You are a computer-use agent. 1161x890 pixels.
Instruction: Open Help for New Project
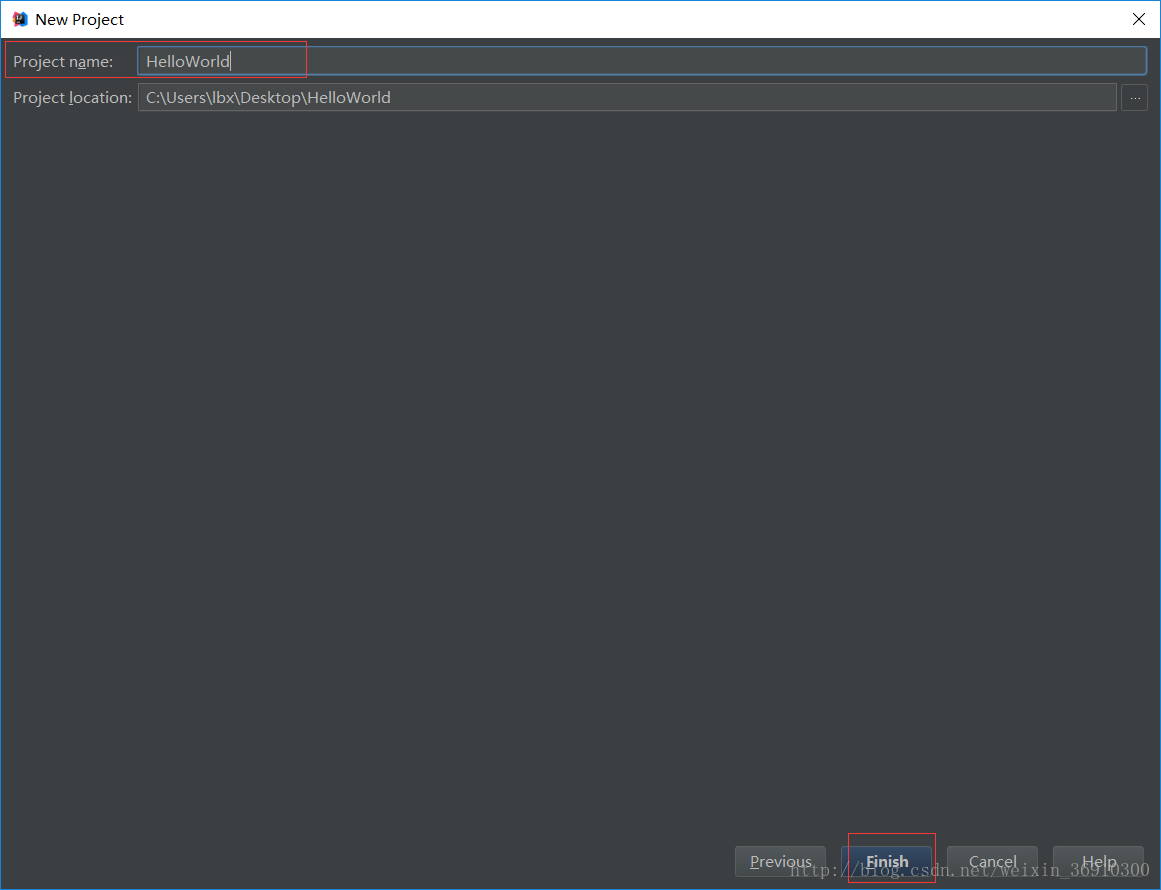click(1098, 861)
